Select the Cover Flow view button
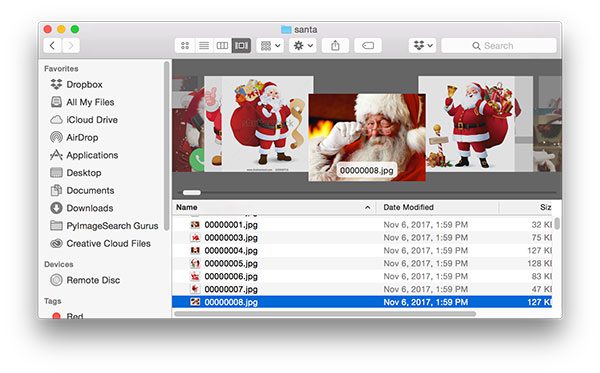 pos(241,46)
